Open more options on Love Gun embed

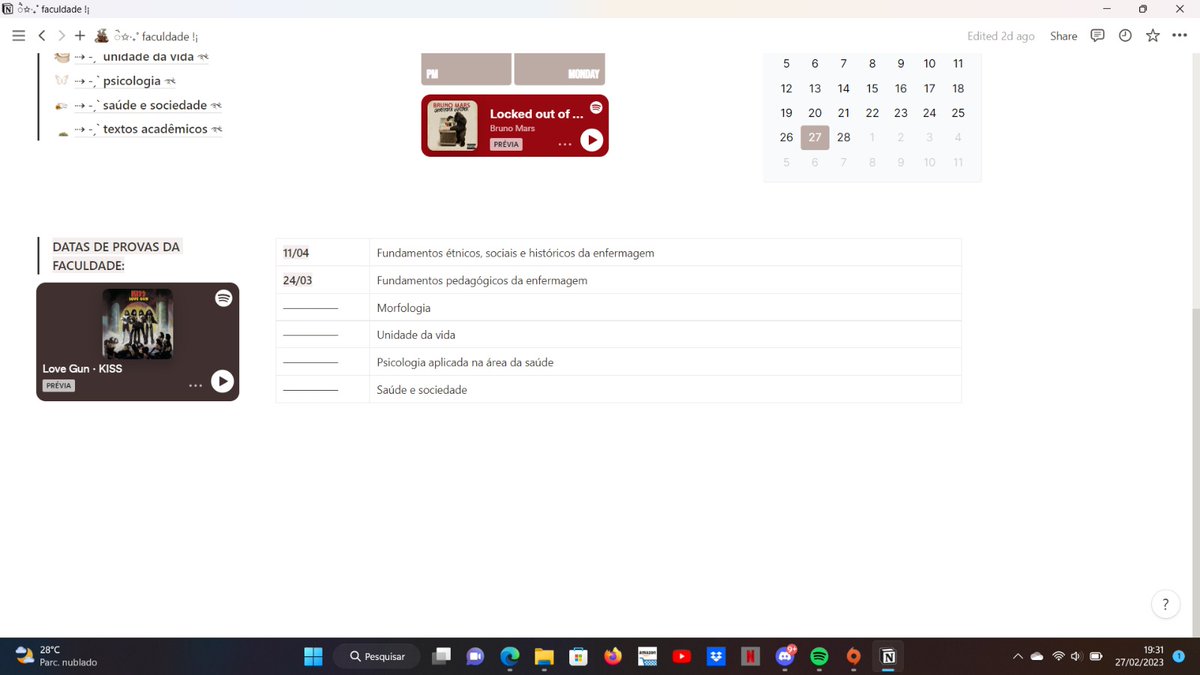click(195, 385)
